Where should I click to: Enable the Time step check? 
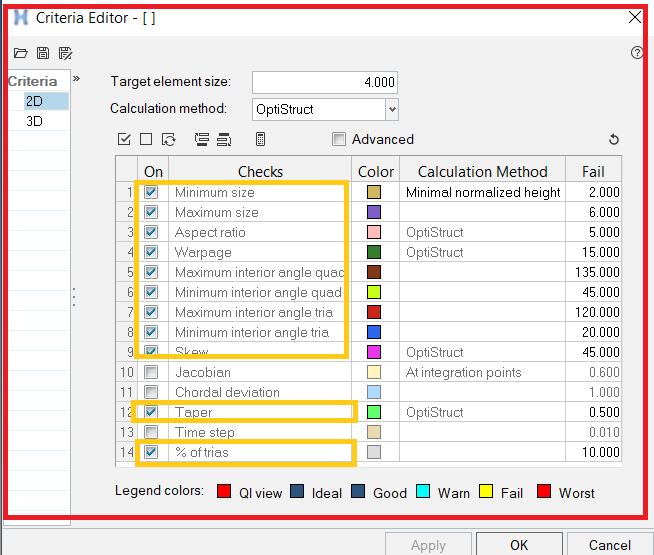point(151,432)
